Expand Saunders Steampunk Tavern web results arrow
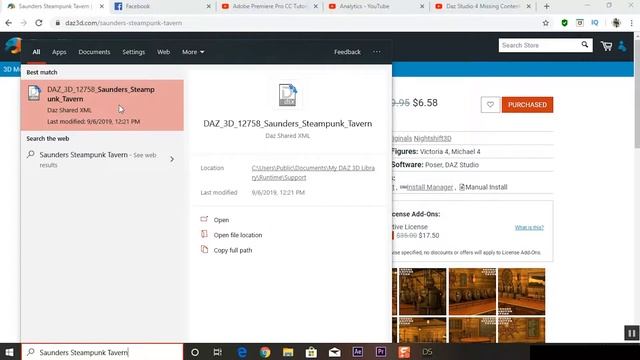 pos(172,159)
